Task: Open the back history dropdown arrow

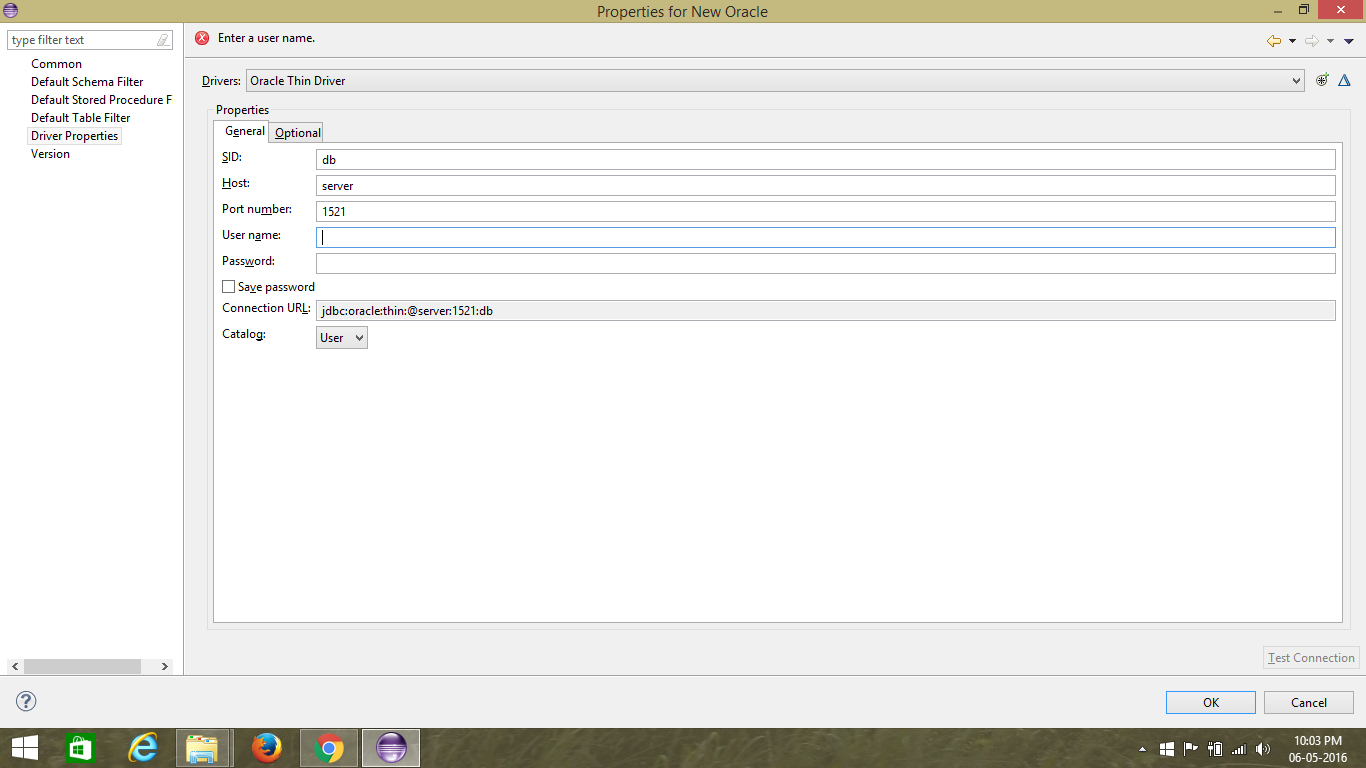Action: (1292, 42)
